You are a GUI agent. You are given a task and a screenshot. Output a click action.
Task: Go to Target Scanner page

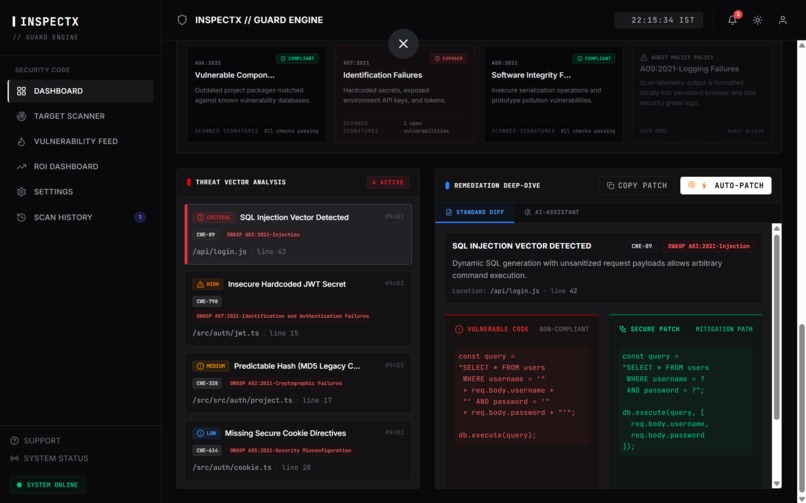click(81, 116)
